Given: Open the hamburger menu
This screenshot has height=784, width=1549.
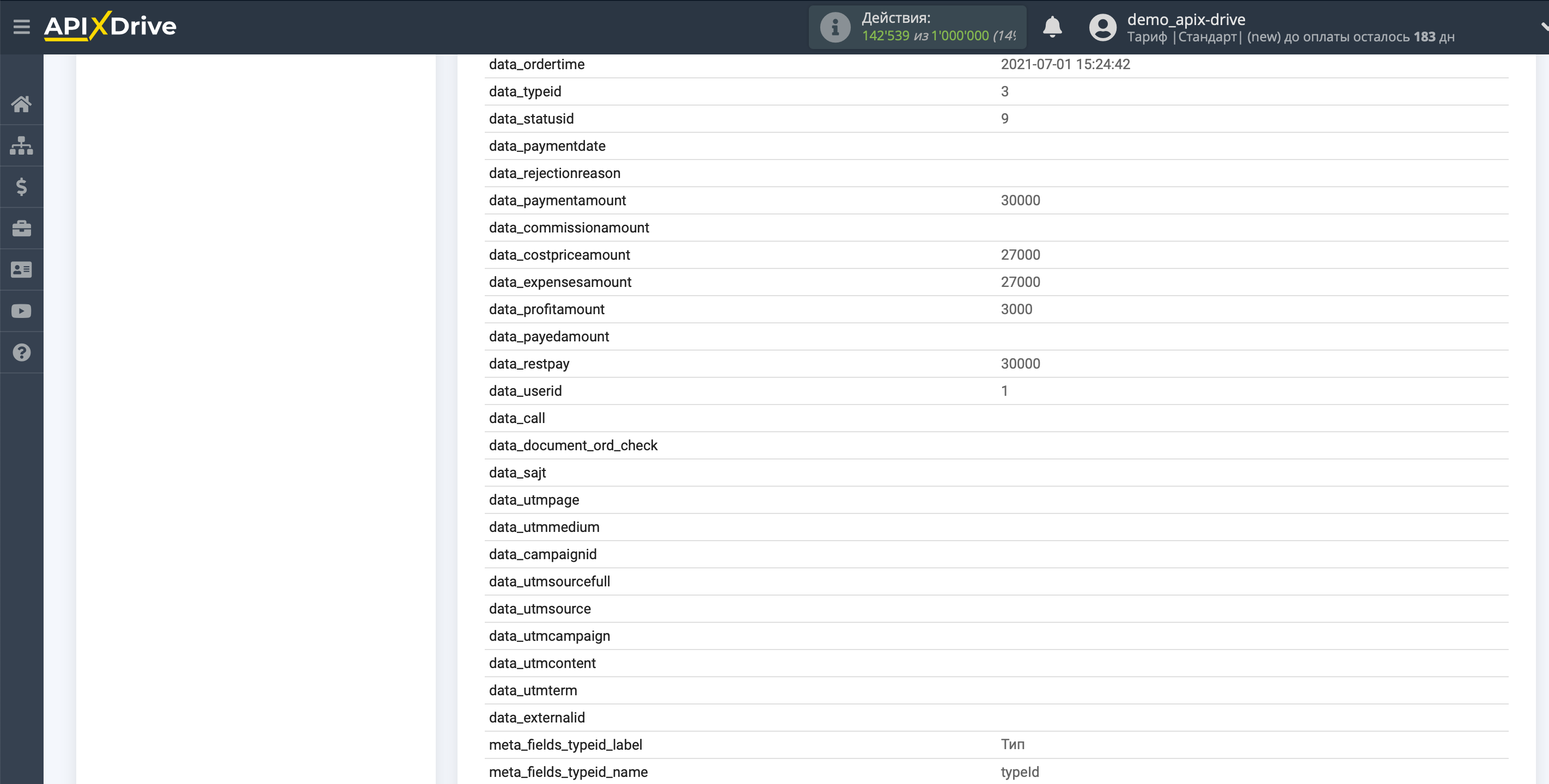Looking at the screenshot, I should point(22,27).
